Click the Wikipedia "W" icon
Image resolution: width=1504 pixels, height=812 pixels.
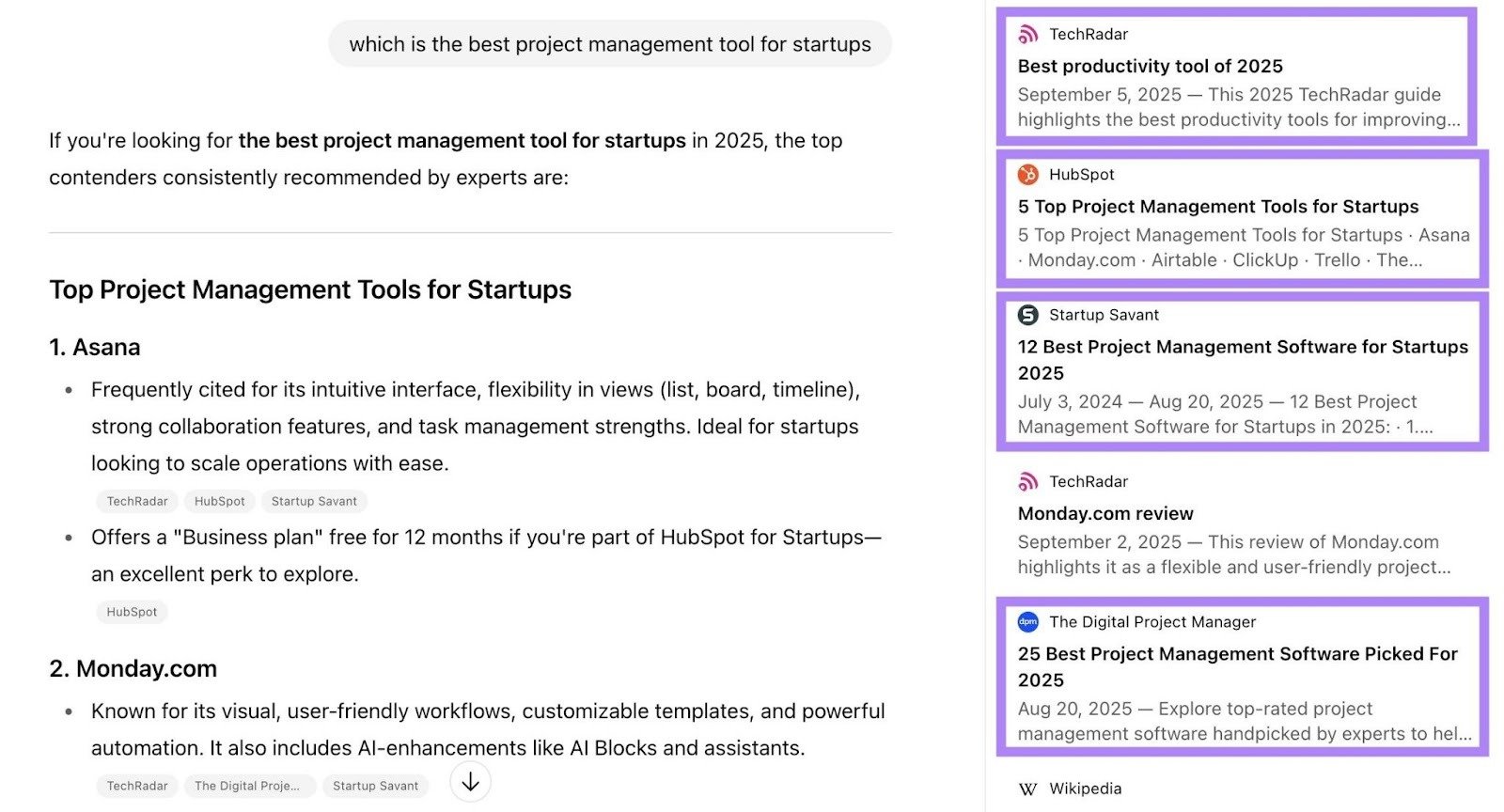tap(1027, 789)
